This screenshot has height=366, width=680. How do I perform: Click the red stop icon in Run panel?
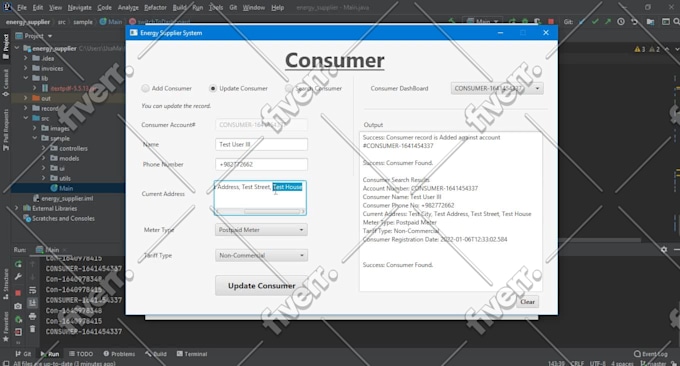pos(18,293)
